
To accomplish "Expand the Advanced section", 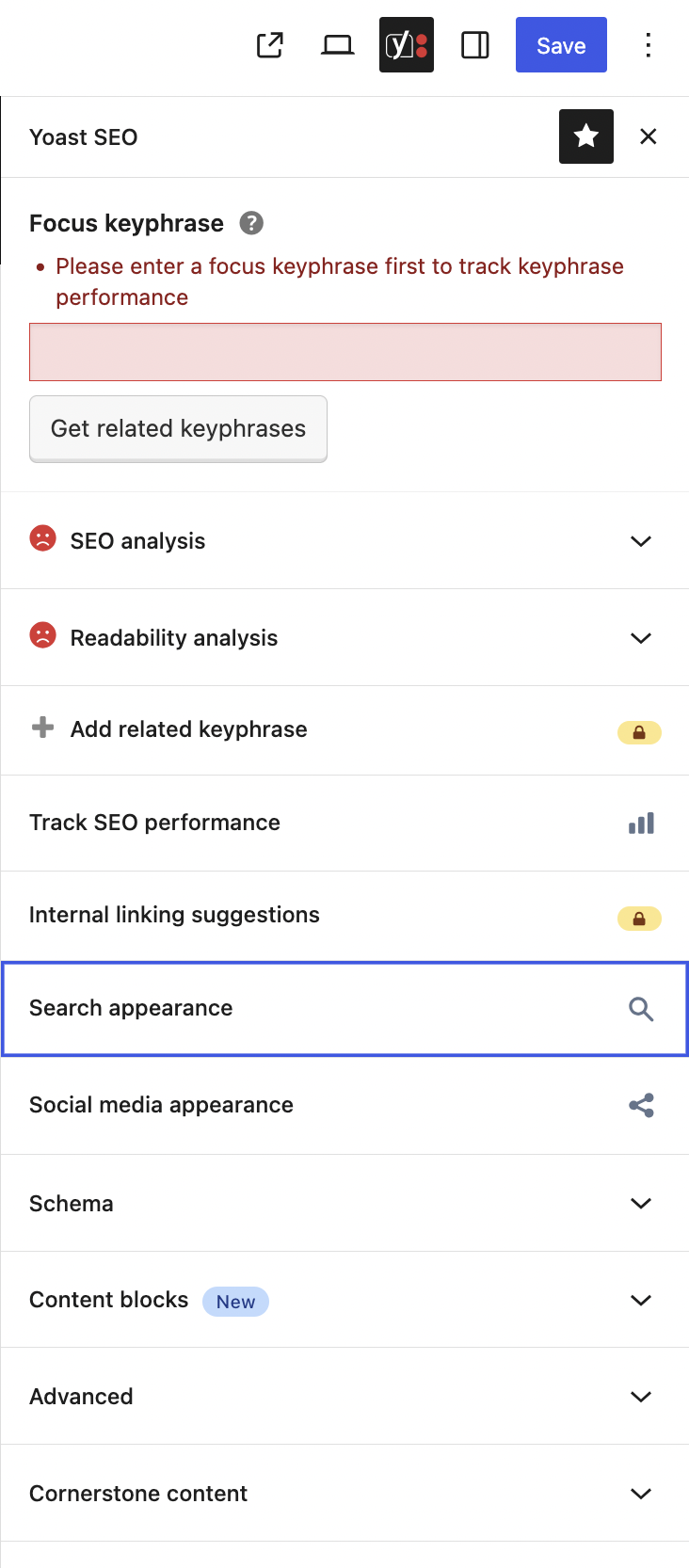I will click(x=641, y=1396).
